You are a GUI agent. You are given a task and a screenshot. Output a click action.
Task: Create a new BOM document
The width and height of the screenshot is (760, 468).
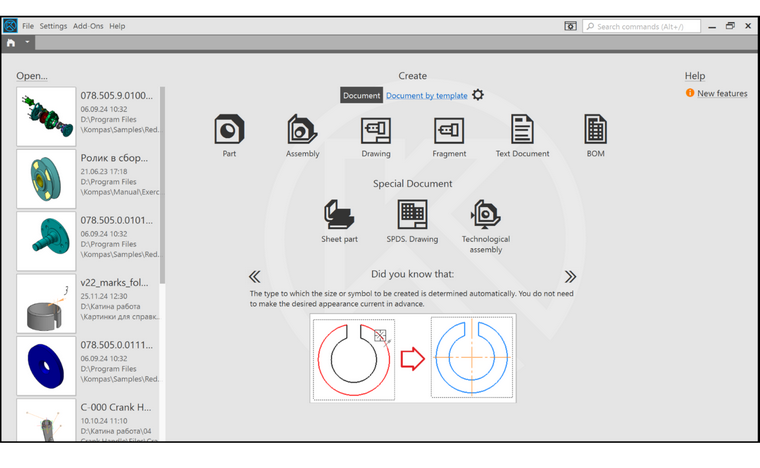pos(596,130)
